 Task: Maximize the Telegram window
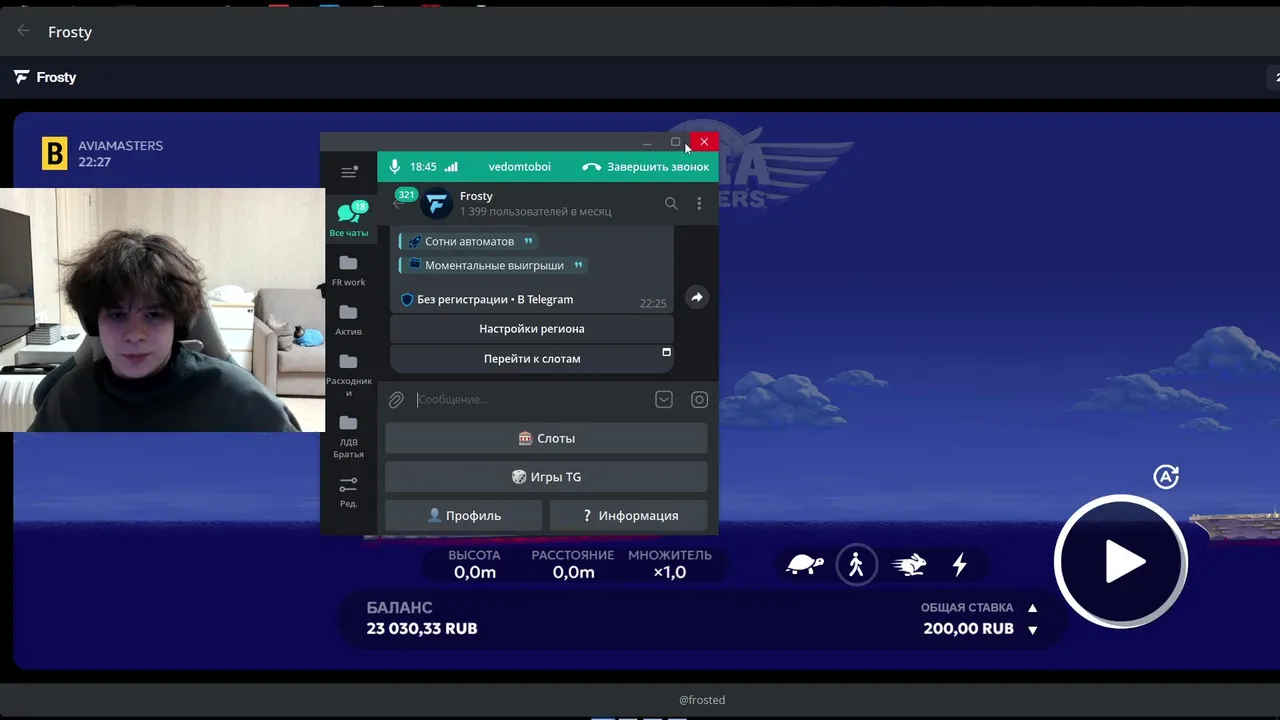tap(675, 142)
